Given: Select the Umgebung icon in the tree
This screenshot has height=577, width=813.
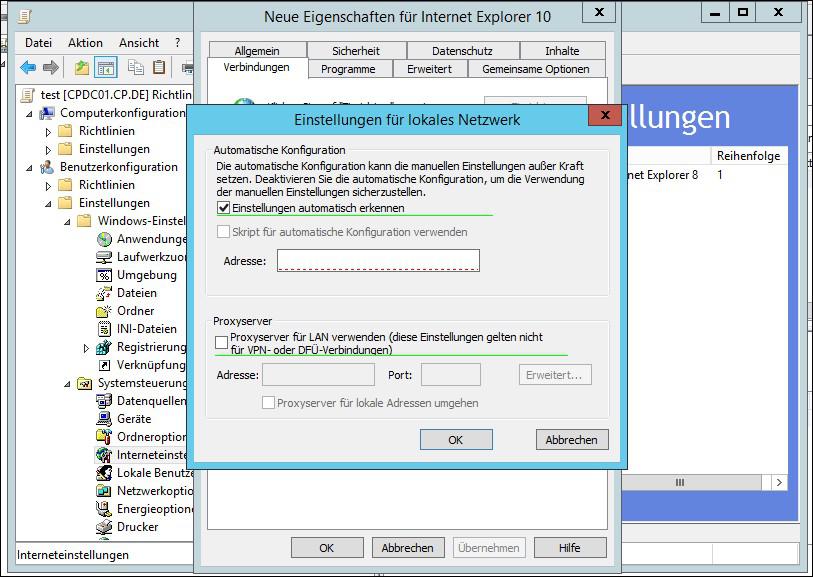Looking at the screenshot, I should click(x=104, y=275).
